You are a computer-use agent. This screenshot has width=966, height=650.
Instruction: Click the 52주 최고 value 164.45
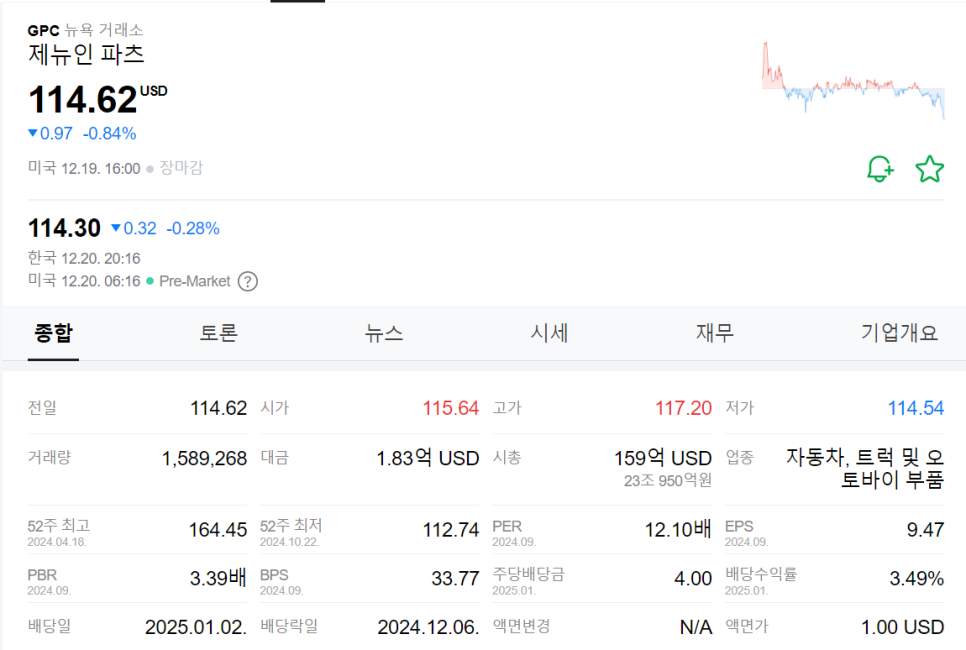218,529
